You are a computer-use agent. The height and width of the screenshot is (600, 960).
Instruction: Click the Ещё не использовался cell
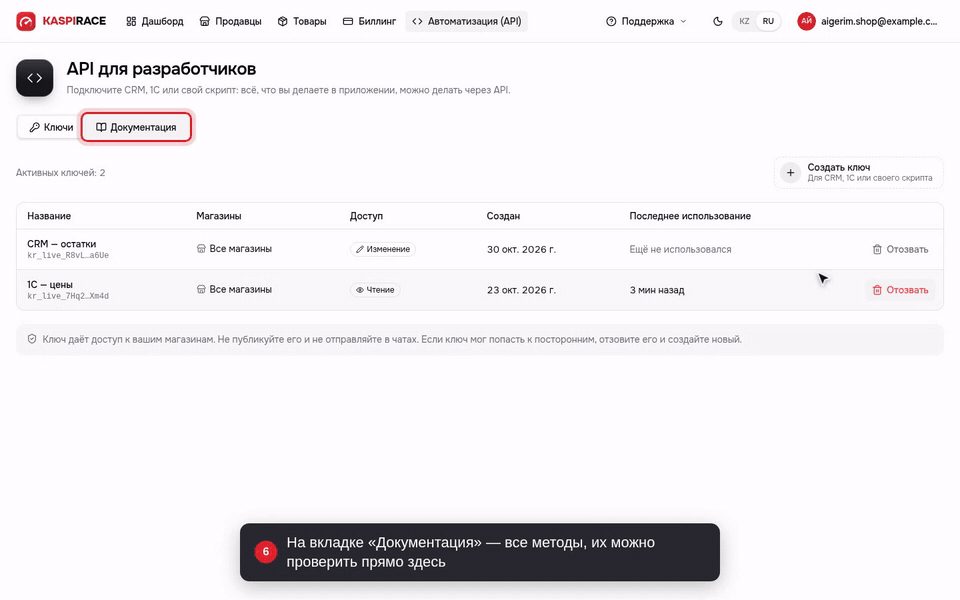pyautogui.click(x=680, y=249)
